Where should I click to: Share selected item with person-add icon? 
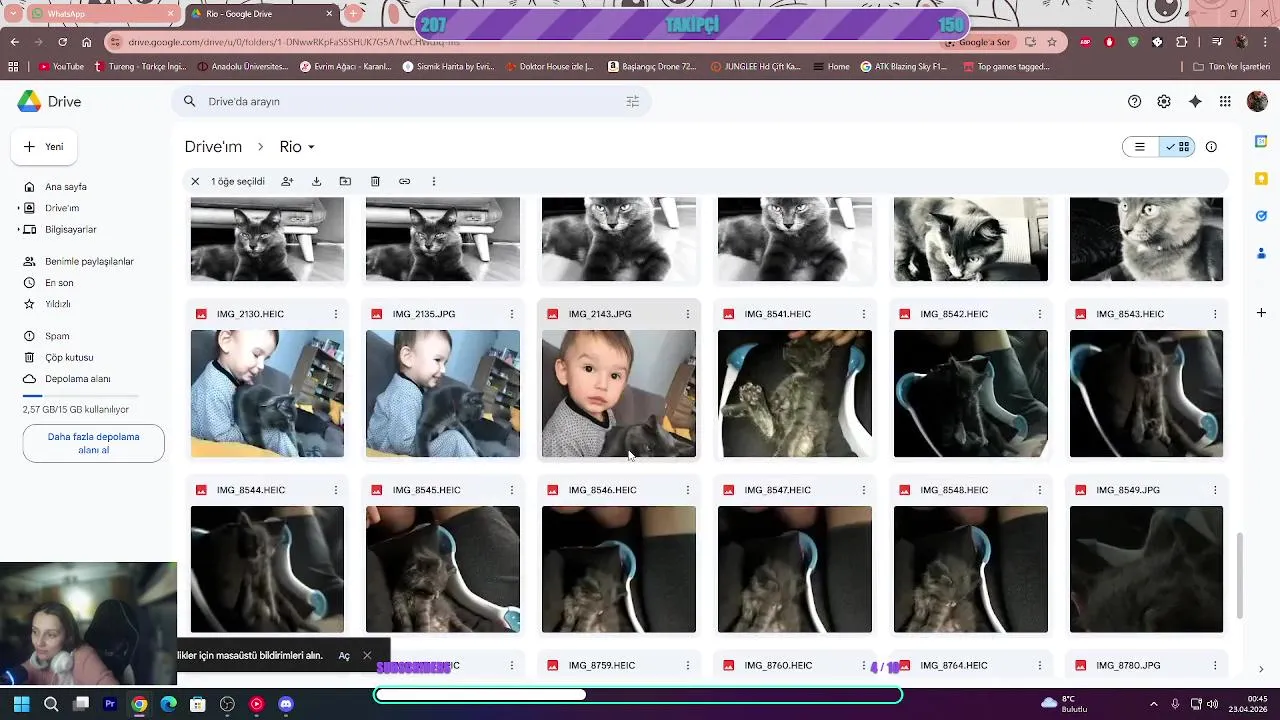coord(287,181)
